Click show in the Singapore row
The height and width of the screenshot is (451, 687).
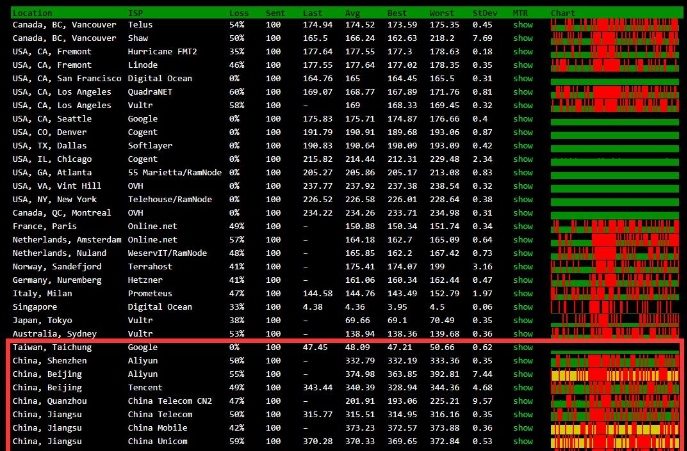pyautogui.click(x=523, y=307)
